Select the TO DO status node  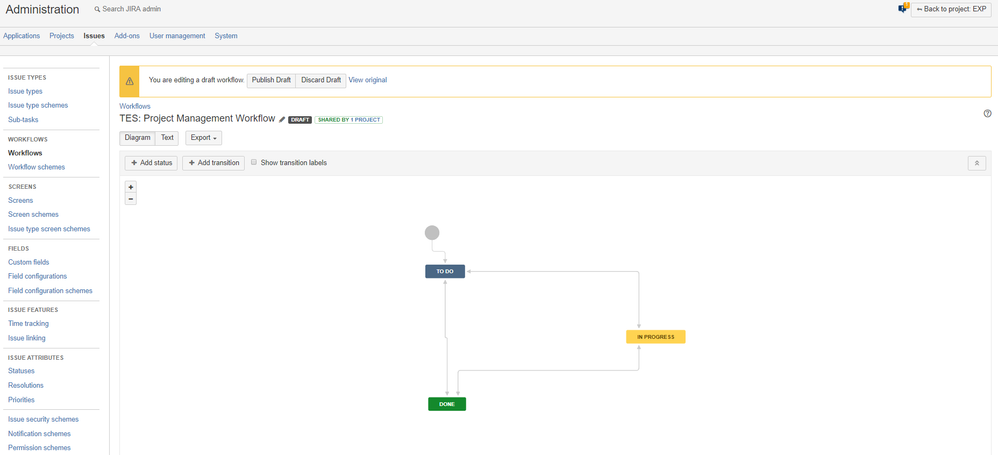click(x=445, y=272)
